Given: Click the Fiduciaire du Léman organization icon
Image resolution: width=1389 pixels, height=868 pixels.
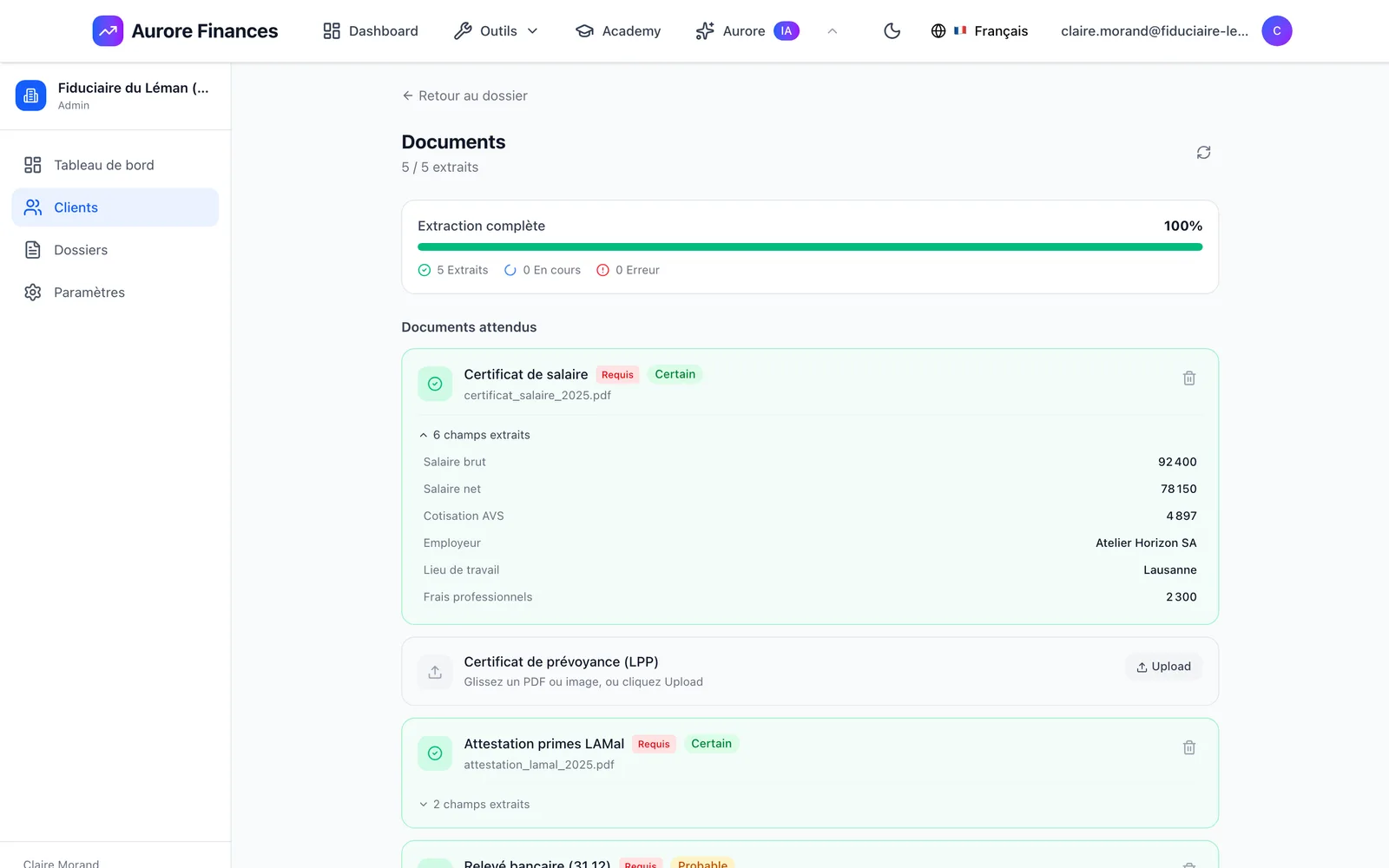Looking at the screenshot, I should [31, 95].
